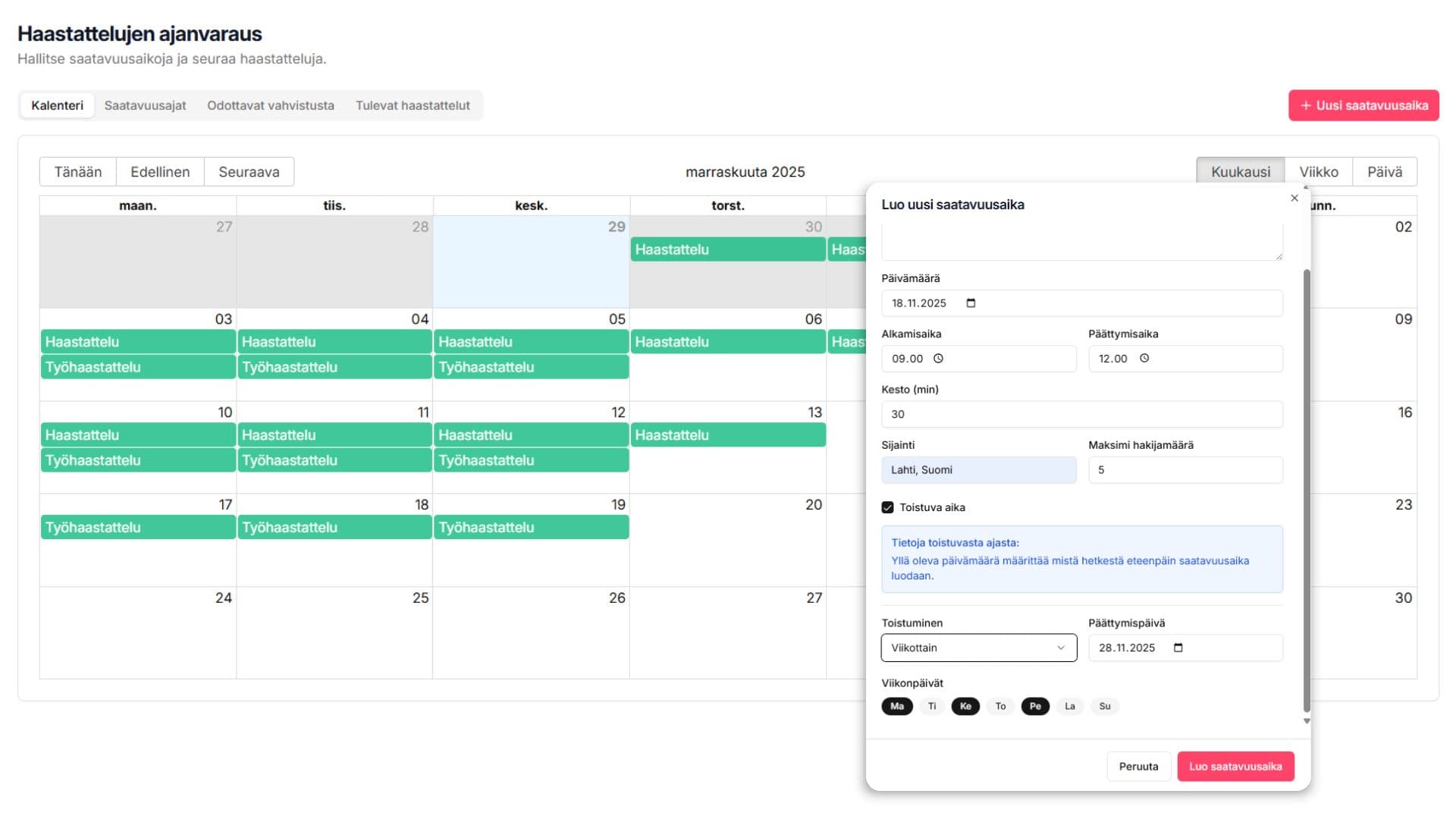Viewport: 1456px width, 819px height.
Task: Switch to Saatavuusajat tab
Action: [145, 105]
